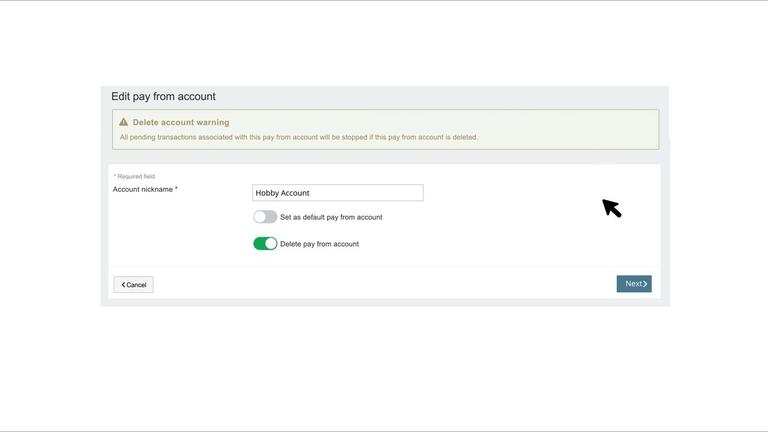Click the 'Set as default pay from account' label

pos(331,217)
